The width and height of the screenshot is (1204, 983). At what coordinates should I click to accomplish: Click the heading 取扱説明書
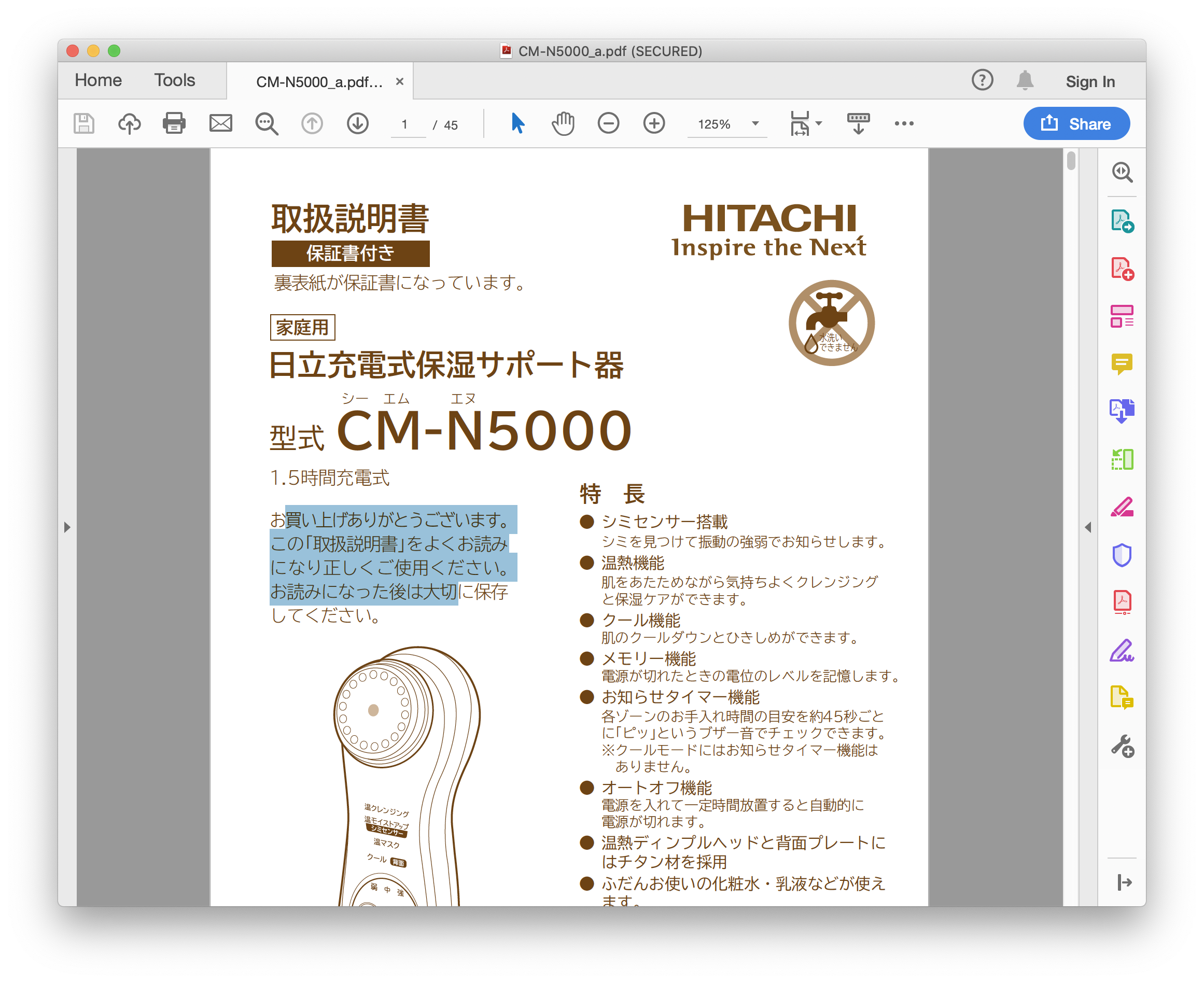pyautogui.click(x=349, y=219)
